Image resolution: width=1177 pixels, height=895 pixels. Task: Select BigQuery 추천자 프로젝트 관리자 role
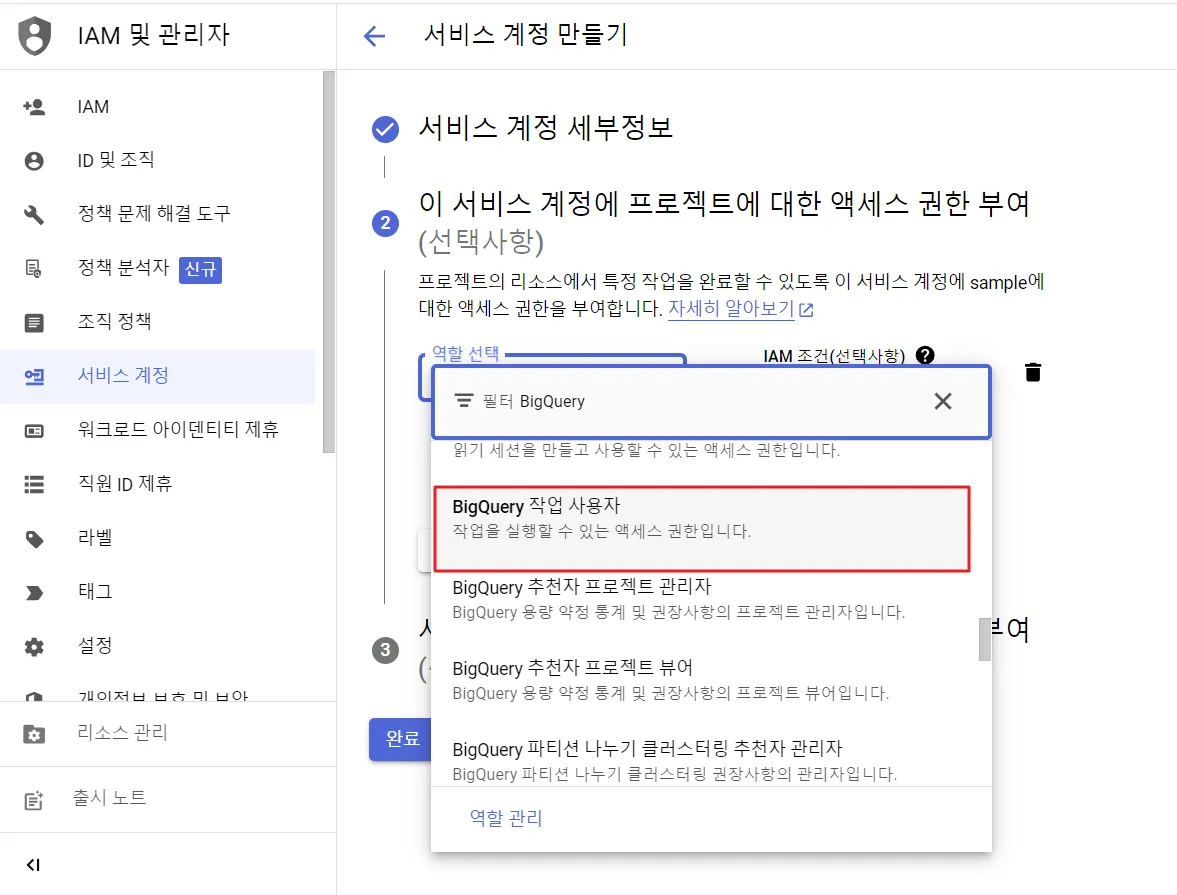point(704,598)
